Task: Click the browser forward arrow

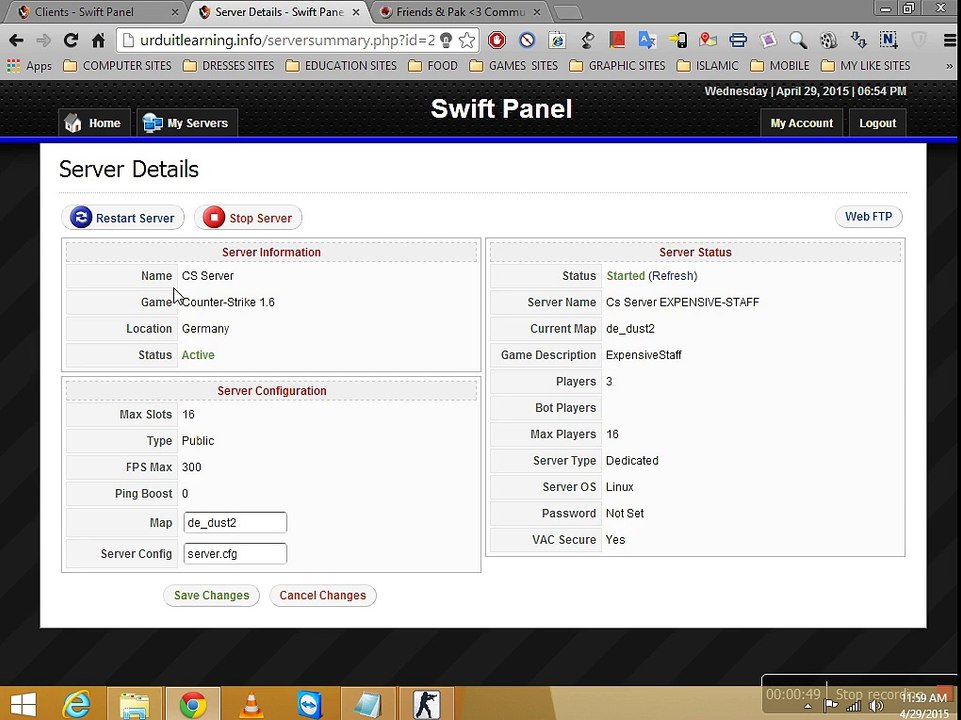Action: [x=44, y=40]
